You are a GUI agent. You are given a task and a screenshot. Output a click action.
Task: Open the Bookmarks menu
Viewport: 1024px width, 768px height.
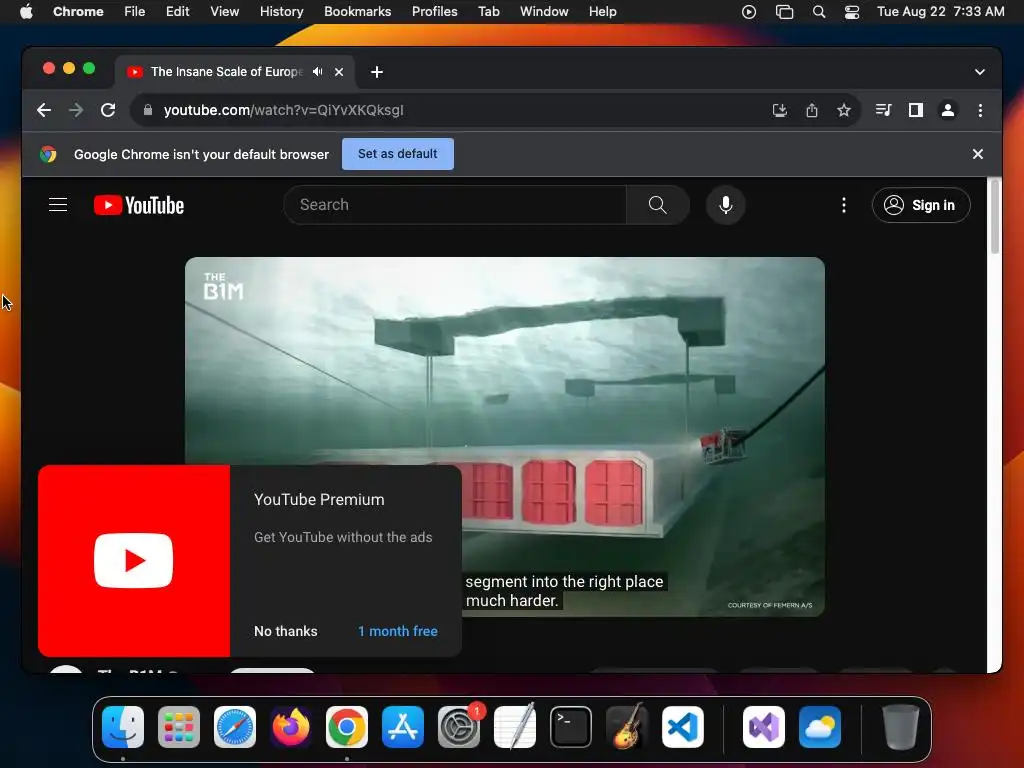(357, 12)
